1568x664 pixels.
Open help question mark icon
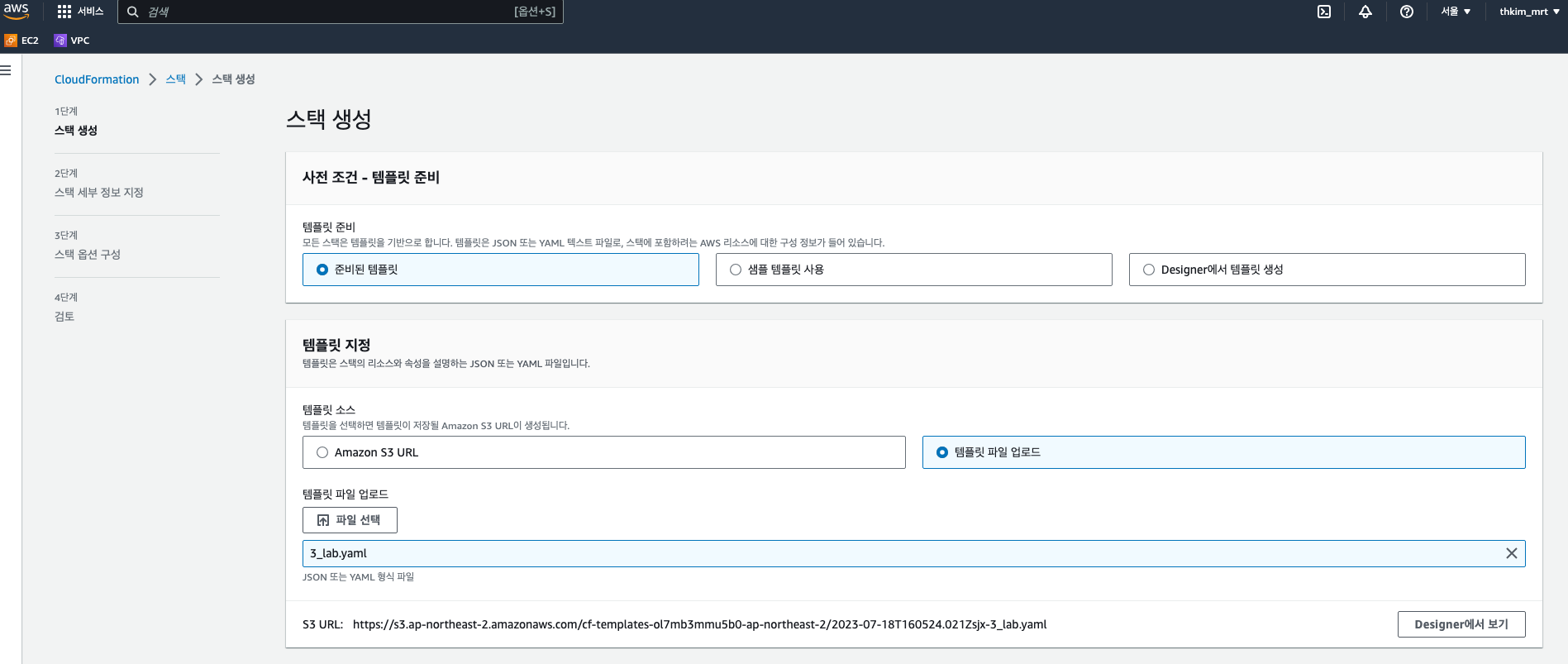[x=1407, y=12]
